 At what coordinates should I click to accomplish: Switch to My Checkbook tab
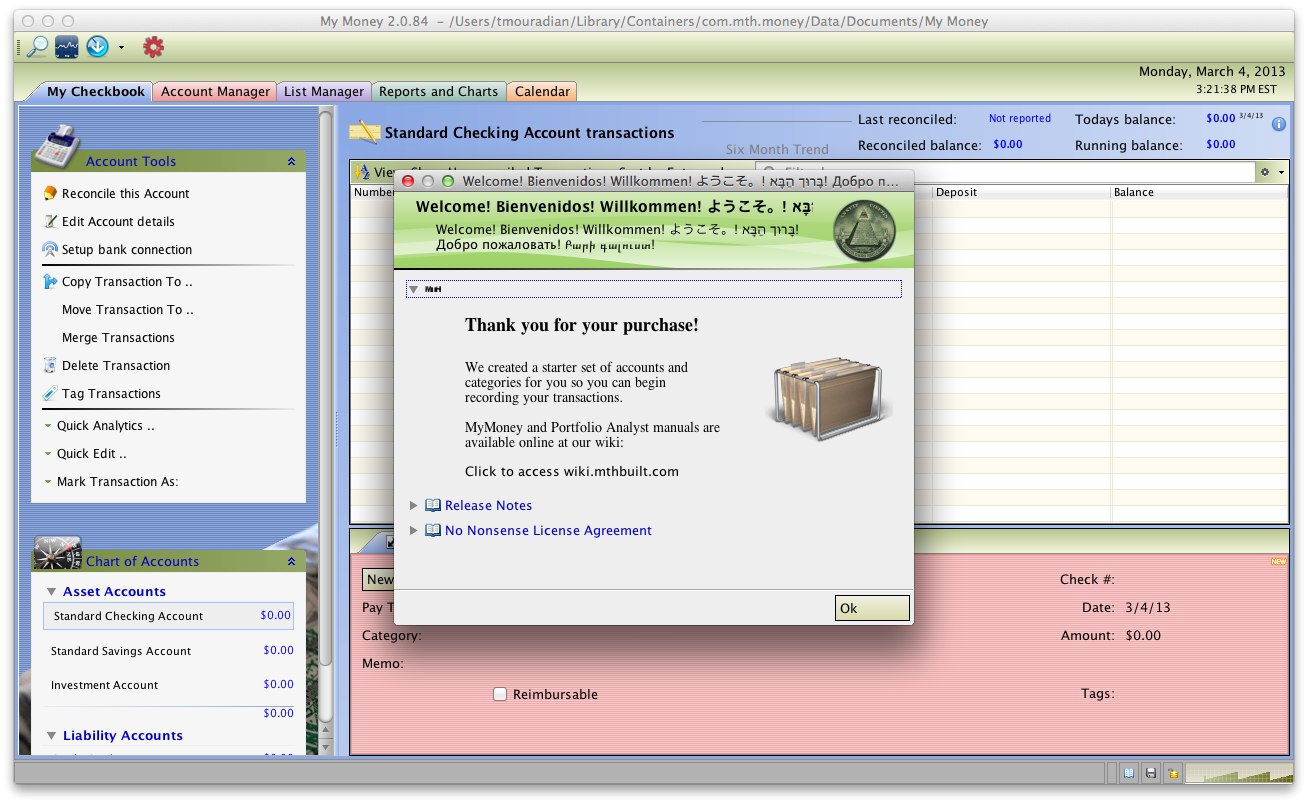tap(95, 91)
